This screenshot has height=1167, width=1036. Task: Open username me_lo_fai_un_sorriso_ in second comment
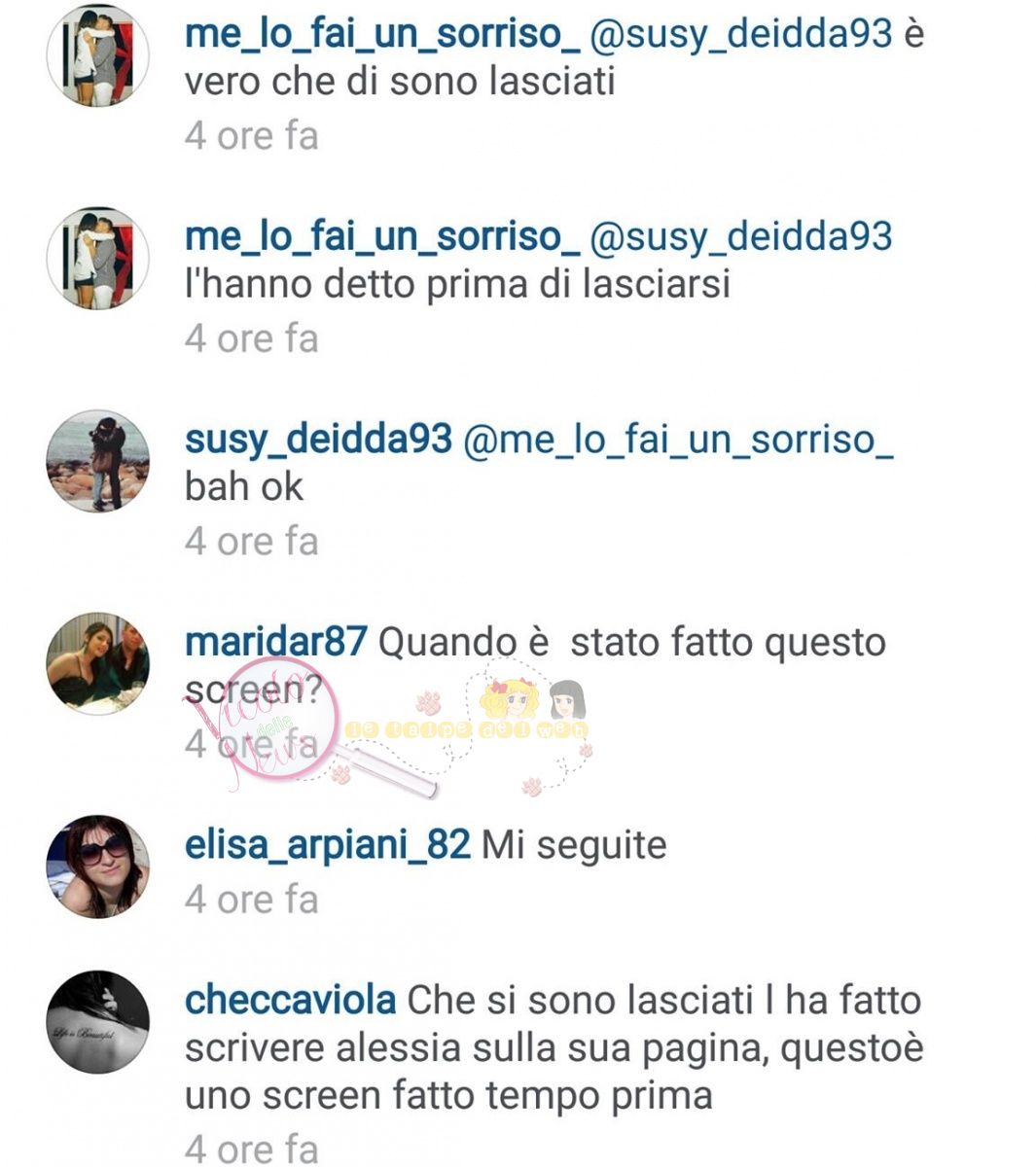point(381,236)
